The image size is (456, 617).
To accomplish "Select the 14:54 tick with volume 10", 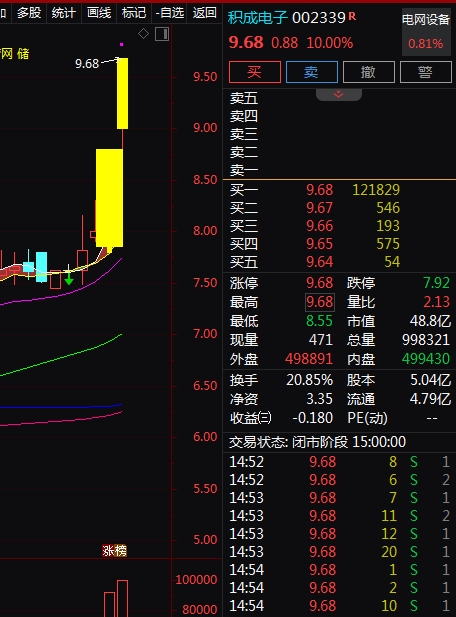I will (340, 606).
